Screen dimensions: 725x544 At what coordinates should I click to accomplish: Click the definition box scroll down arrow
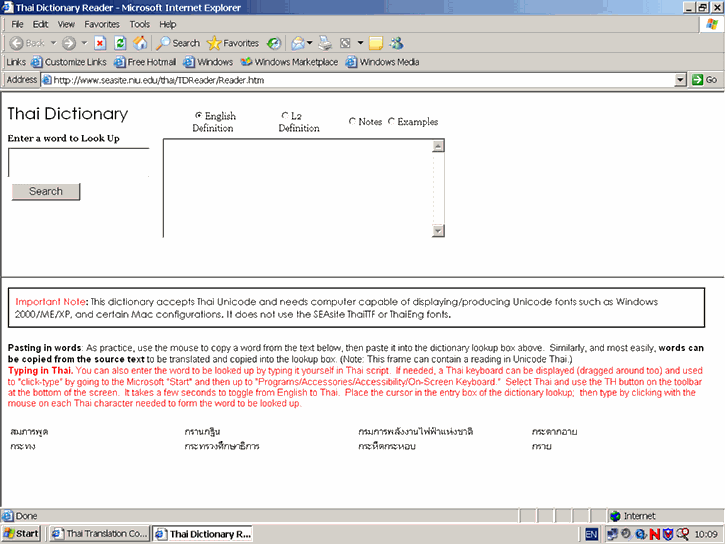438,230
